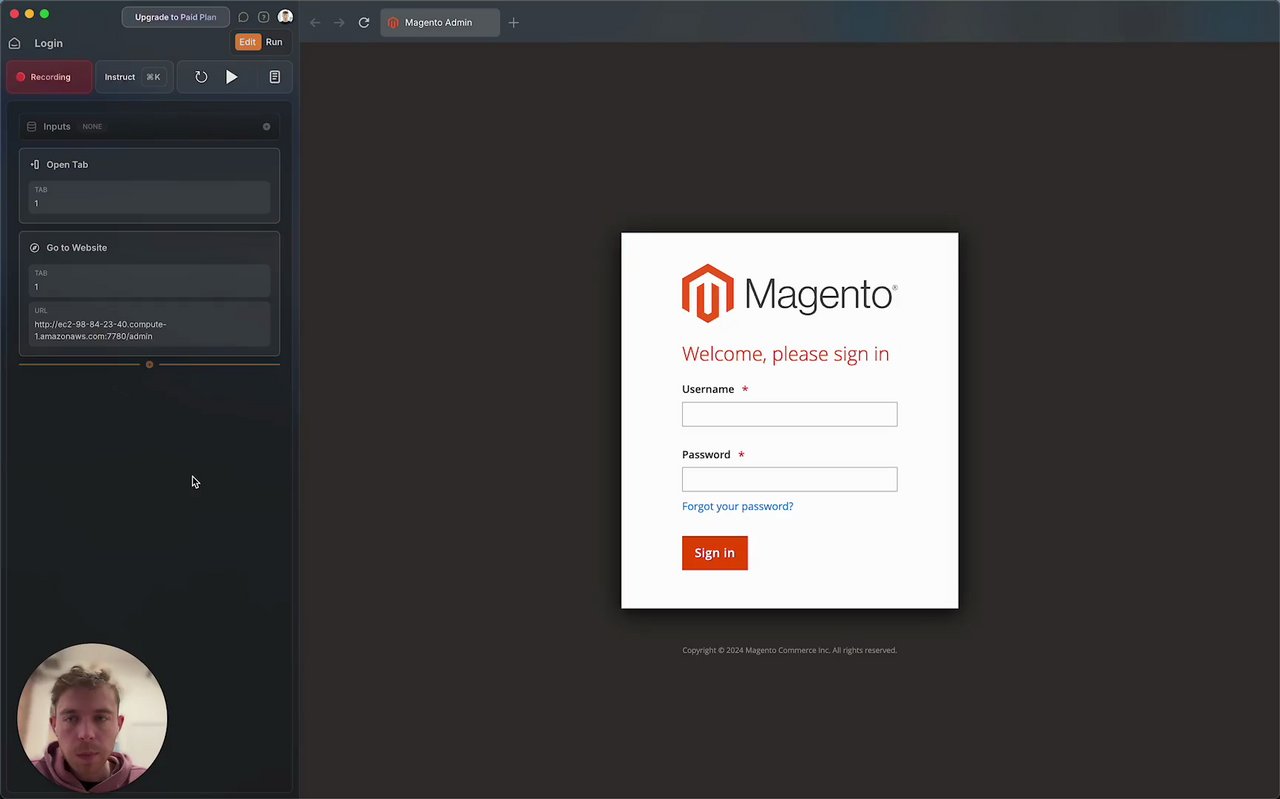1280x799 pixels.
Task: Open the help question mark icon
Action: click(263, 17)
